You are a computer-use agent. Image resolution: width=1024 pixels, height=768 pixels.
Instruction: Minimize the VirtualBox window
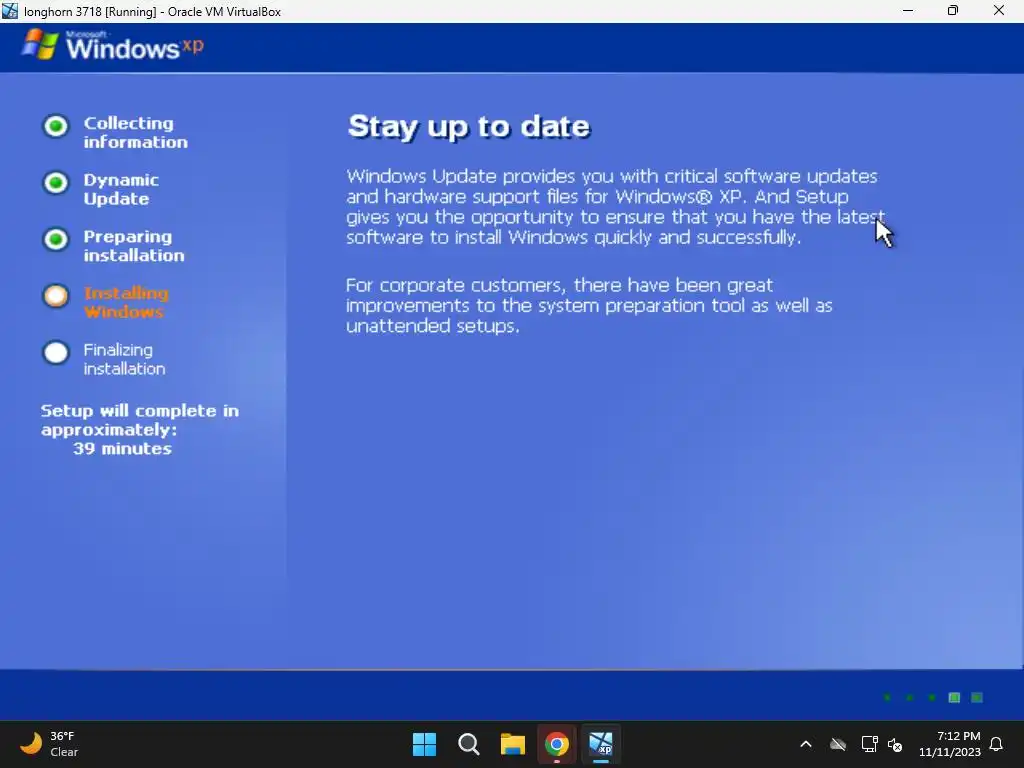[x=908, y=10]
